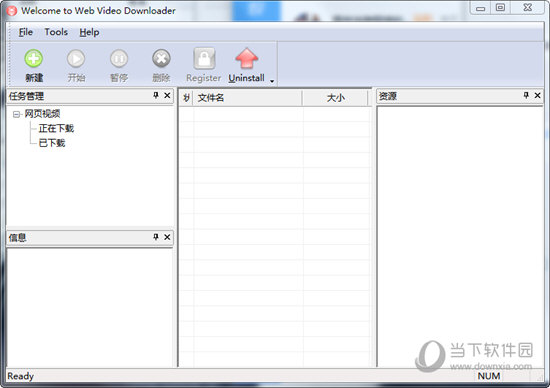This screenshot has width=550, height=388.
Task: Minimize the Web Video Downloader window
Action: click(480, 8)
